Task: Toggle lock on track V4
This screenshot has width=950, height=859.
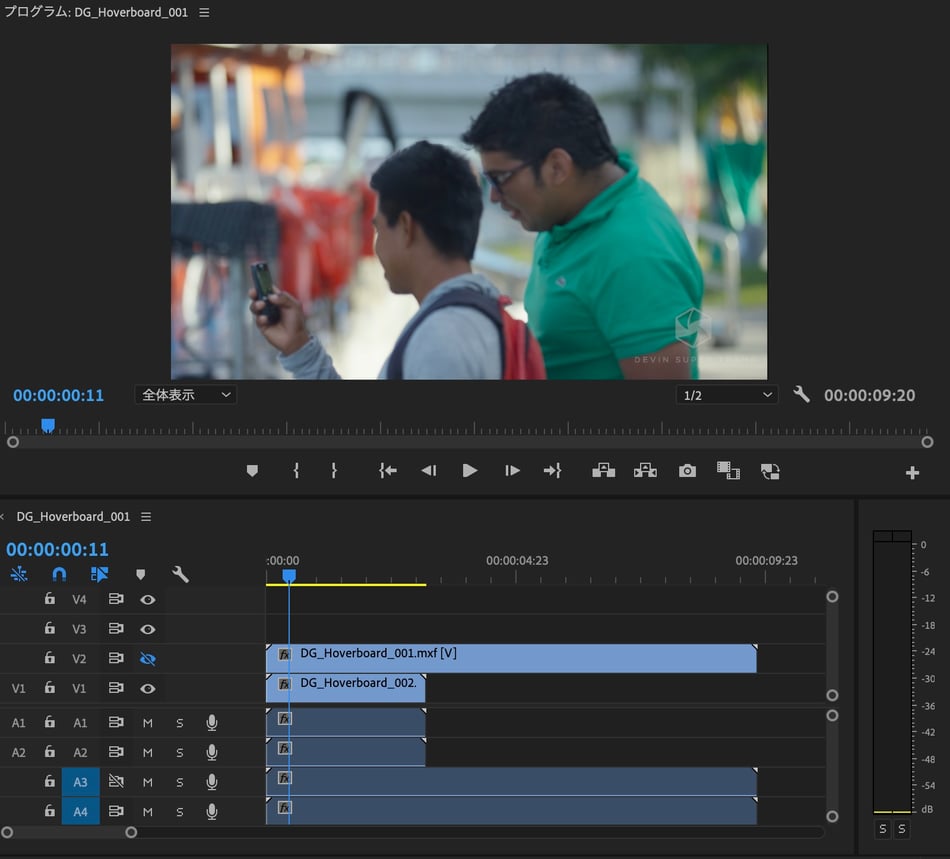Action: click(x=49, y=600)
